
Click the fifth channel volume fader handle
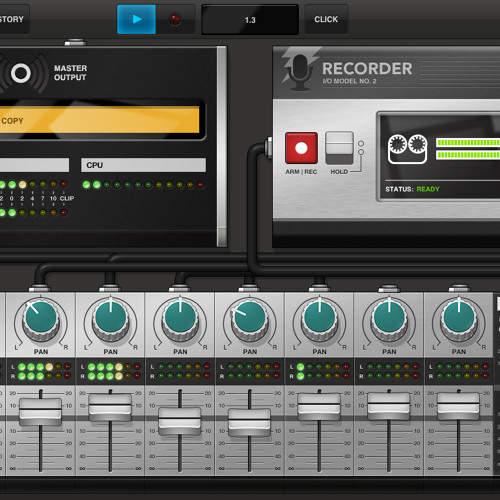click(x=319, y=406)
